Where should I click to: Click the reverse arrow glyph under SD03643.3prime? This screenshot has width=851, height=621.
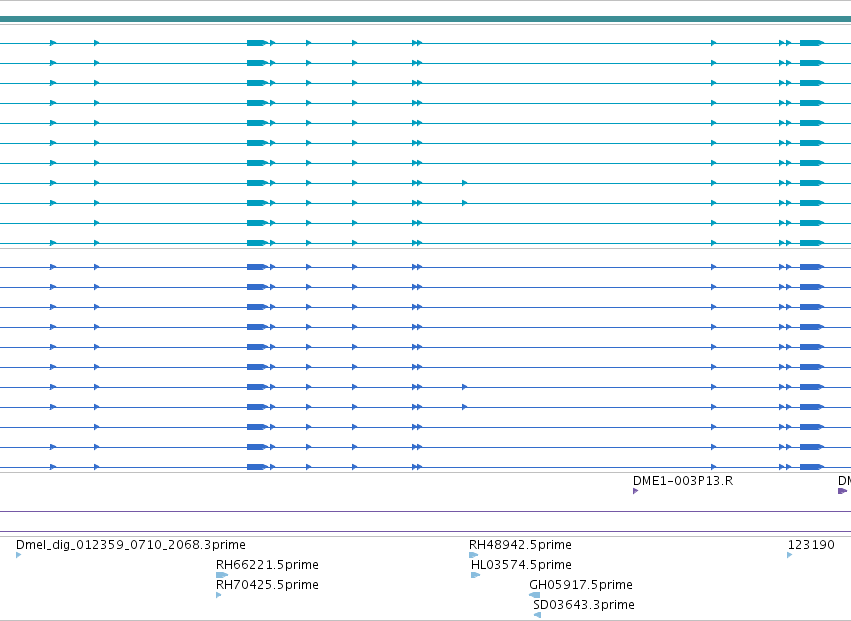pos(537,615)
